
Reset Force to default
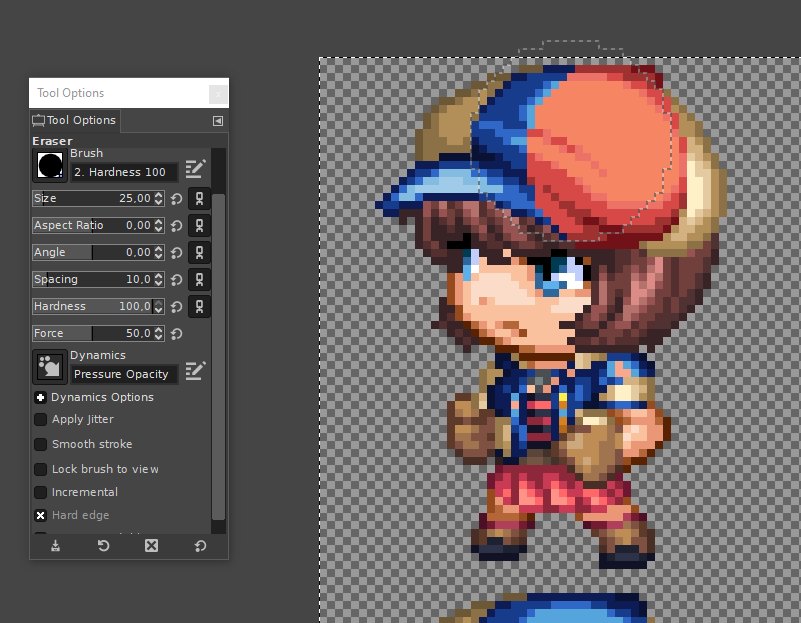[x=176, y=333]
